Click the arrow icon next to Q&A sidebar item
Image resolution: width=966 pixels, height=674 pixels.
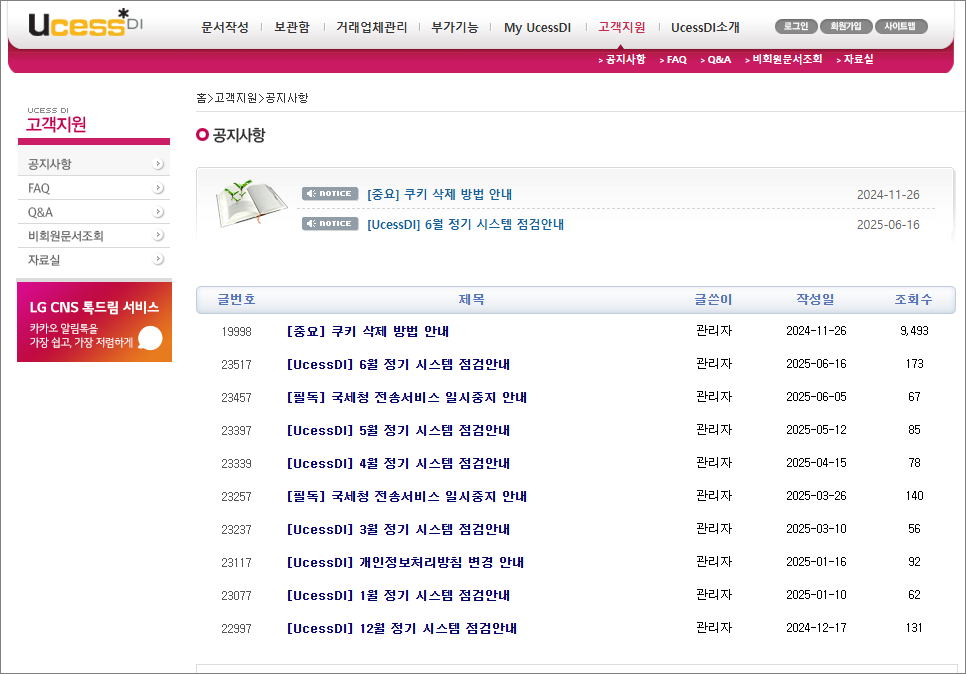coord(158,212)
